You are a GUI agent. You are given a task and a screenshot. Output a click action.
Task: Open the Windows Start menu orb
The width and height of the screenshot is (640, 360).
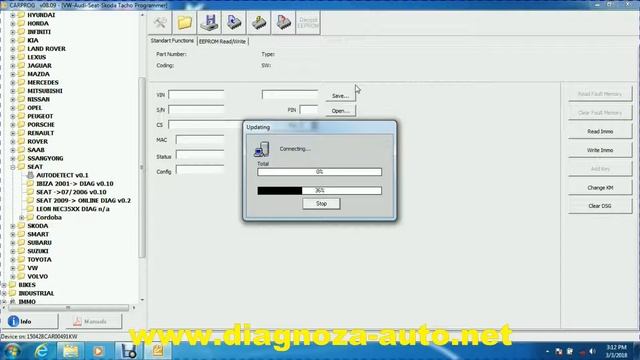tap(12, 351)
